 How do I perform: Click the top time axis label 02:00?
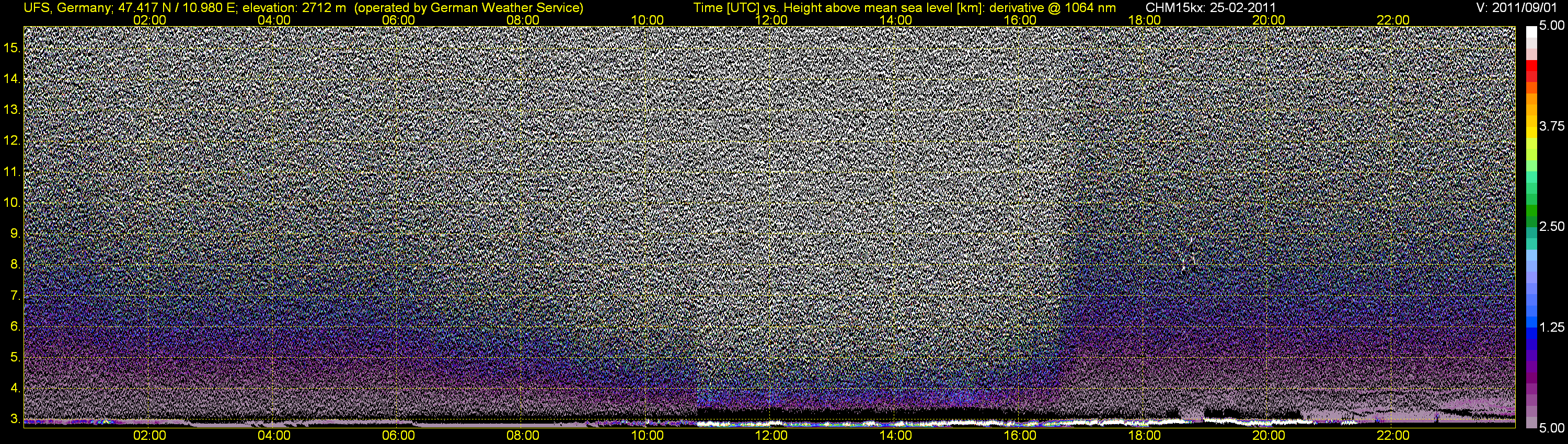(149, 20)
